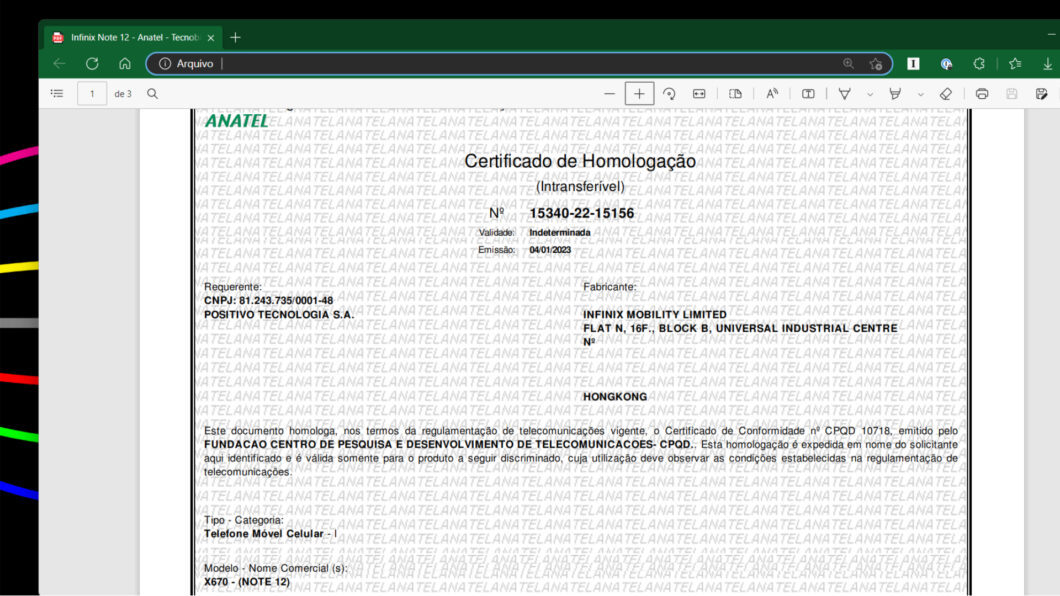
Task: Click the address bar labeled Arquivo
Action: (519, 64)
